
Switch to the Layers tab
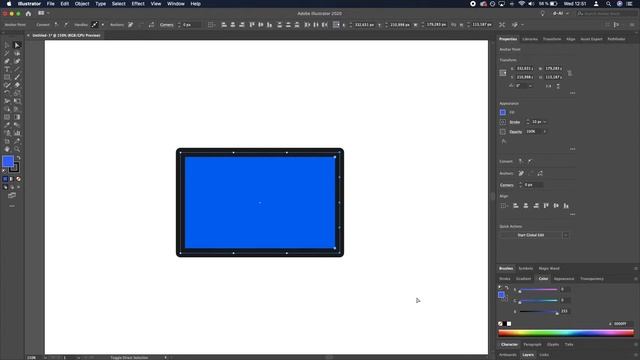(x=528, y=355)
